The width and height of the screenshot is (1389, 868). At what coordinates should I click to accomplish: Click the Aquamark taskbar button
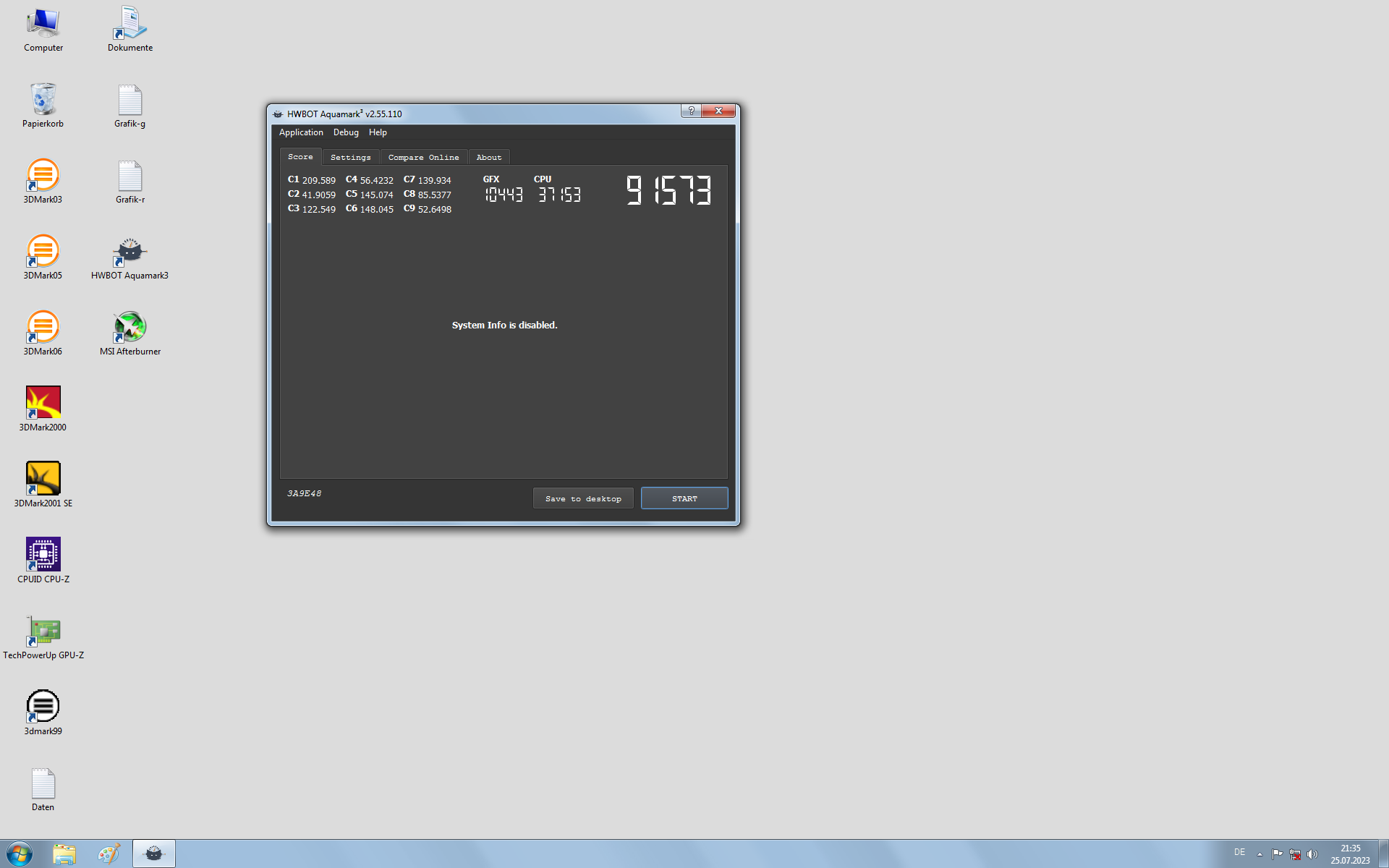(154, 854)
